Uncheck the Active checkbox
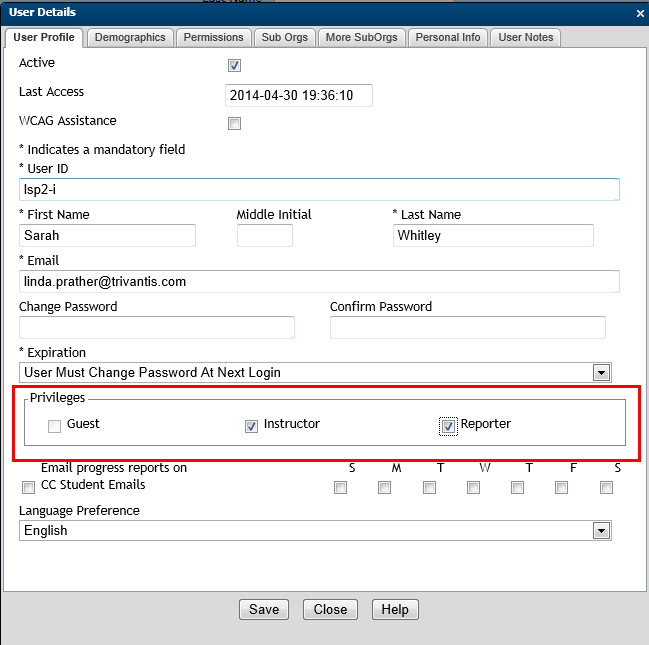 pyautogui.click(x=235, y=66)
